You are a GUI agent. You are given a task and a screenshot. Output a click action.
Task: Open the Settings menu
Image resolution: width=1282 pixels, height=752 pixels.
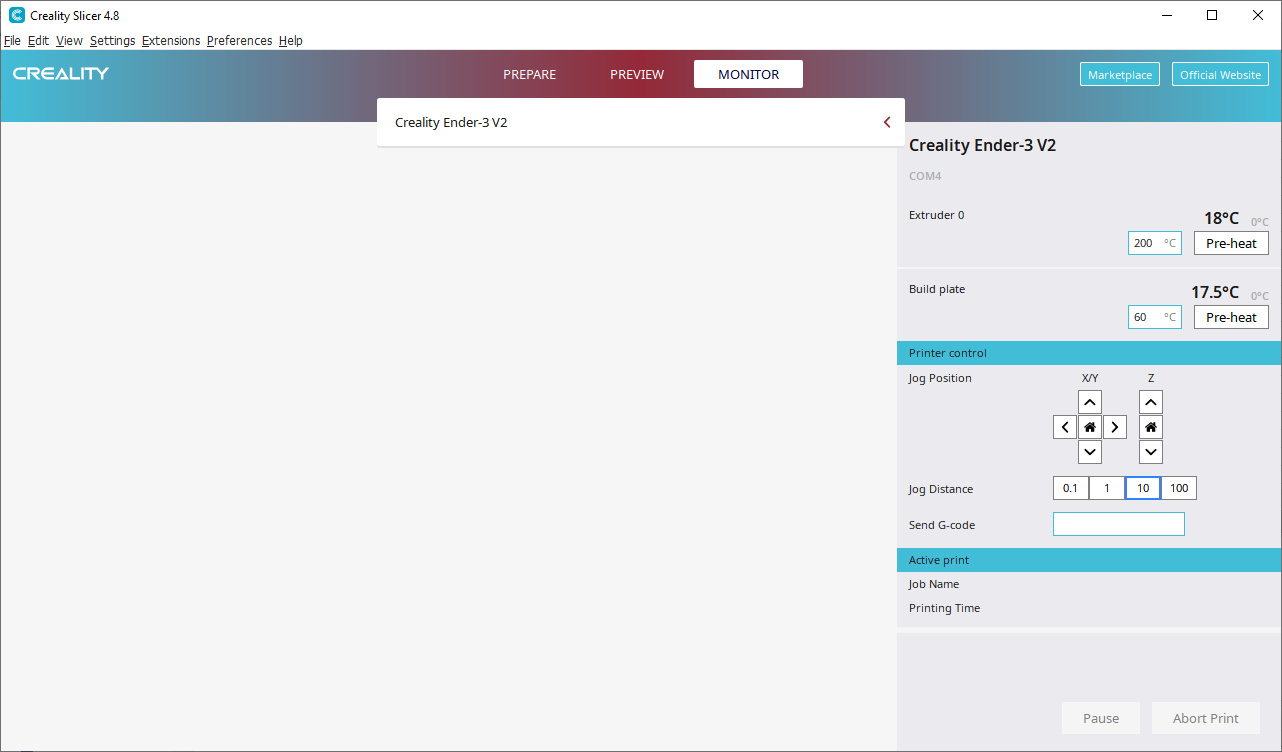[x=112, y=41]
